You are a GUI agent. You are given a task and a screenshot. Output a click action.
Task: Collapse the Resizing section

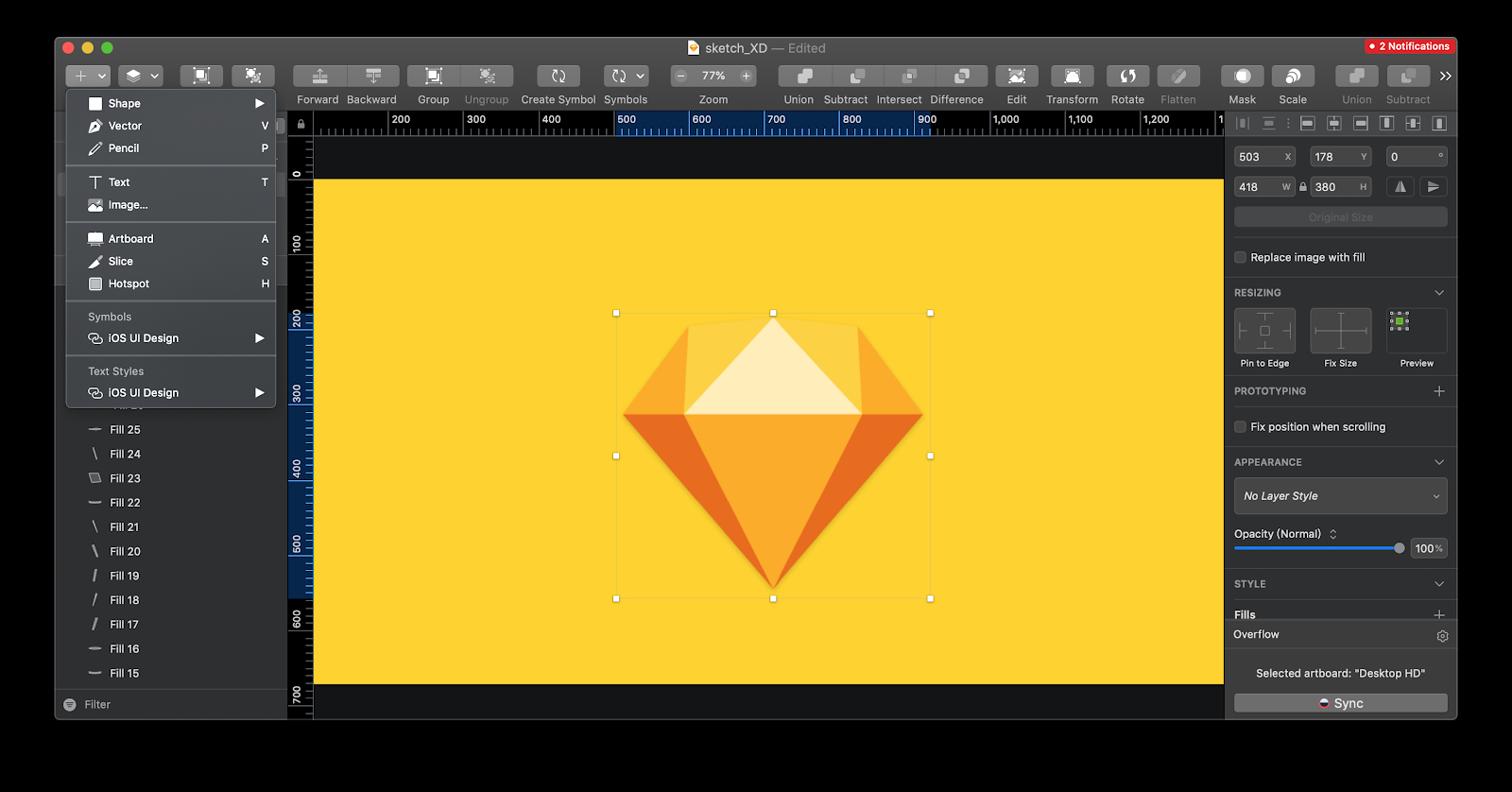point(1439,293)
